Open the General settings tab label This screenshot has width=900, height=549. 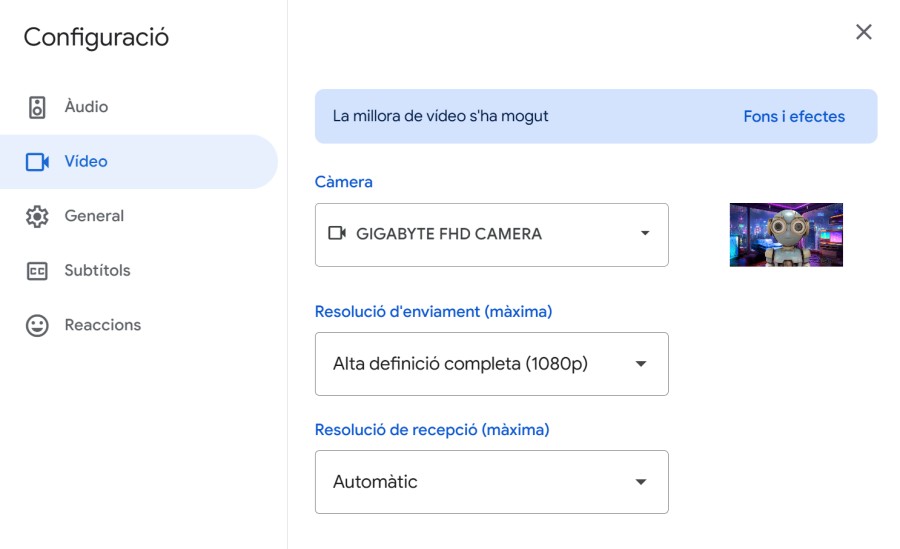click(x=94, y=216)
